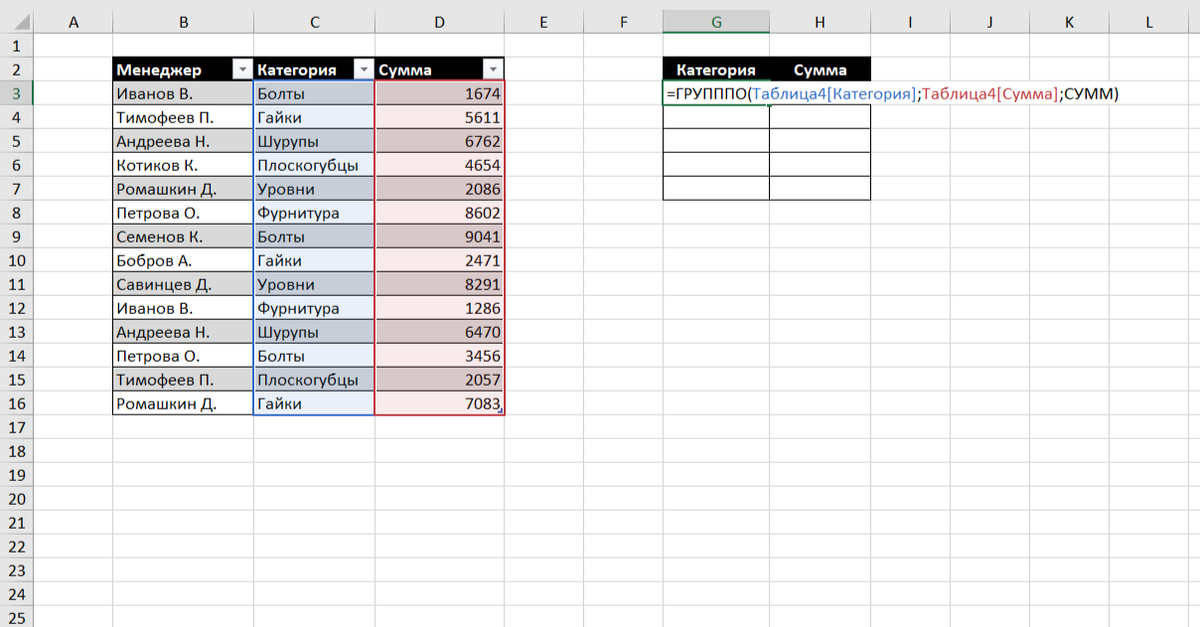The width and height of the screenshot is (1200, 627).
Task: Select the amount cell 1674
Action: coord(439,93)
